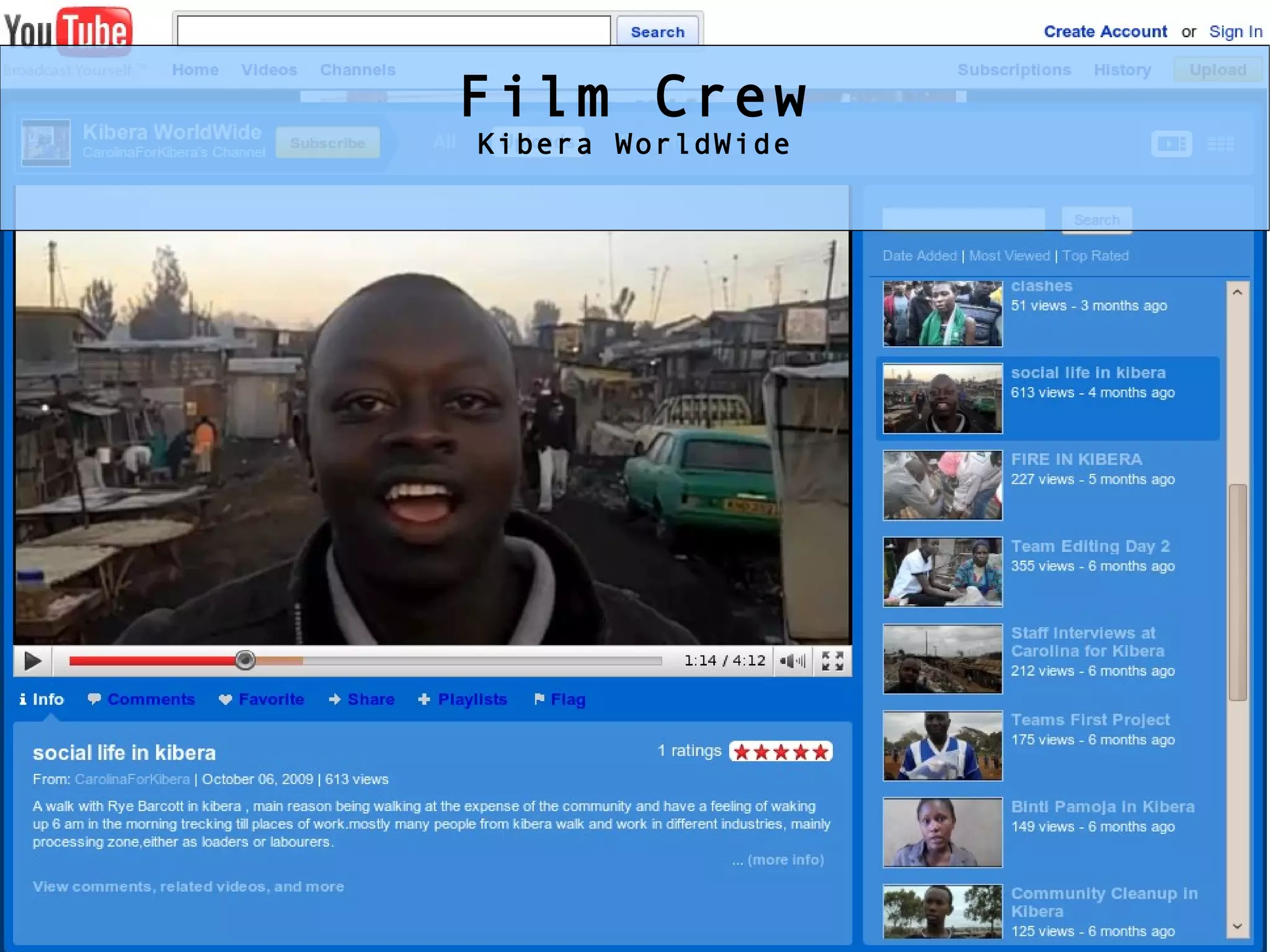Sort videos by Top Rated
This screenshot has height=952, width=1270.
click(x=1095, y=256)
